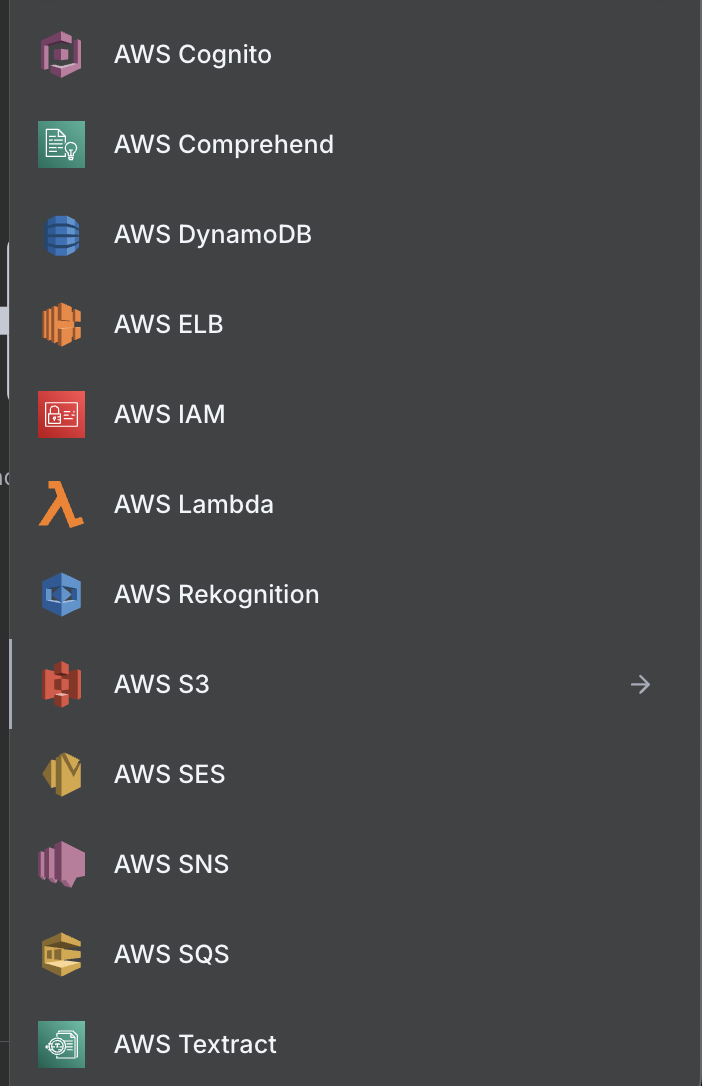
Task: Click the AWS IAM red badge icon
Action: pos(62,414)
